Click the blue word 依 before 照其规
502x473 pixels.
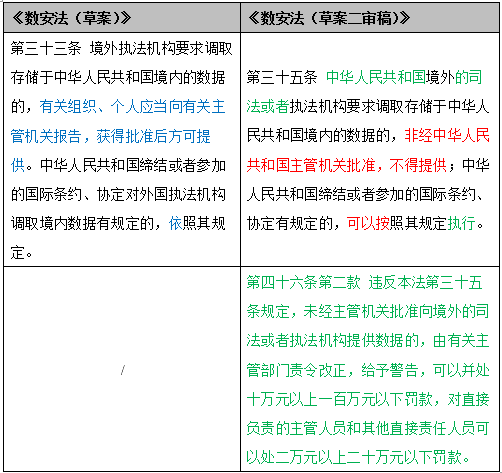pyautogui.click(x=175, y=223)
